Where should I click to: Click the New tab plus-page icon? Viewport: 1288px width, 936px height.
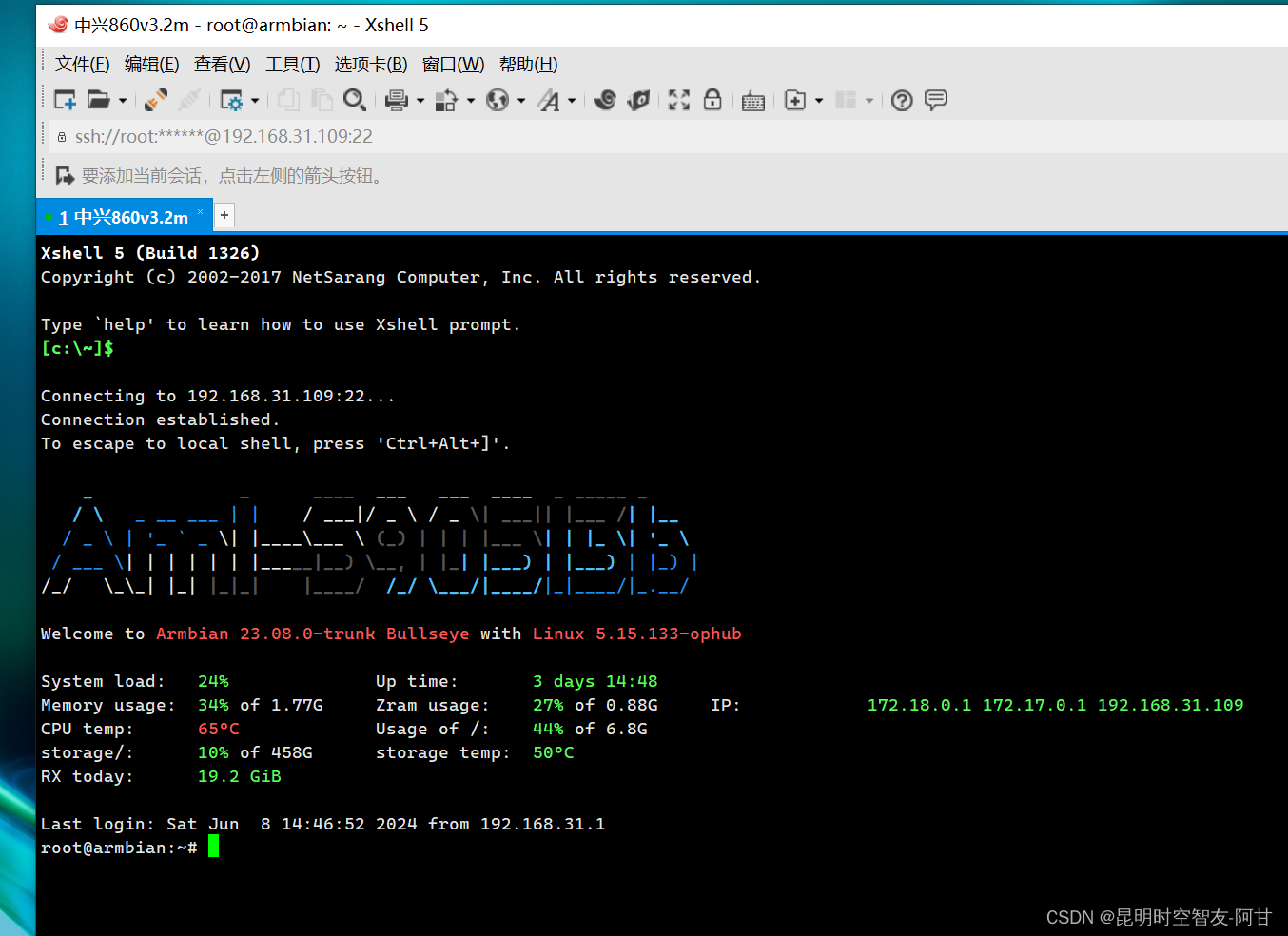tap(795, 100)
